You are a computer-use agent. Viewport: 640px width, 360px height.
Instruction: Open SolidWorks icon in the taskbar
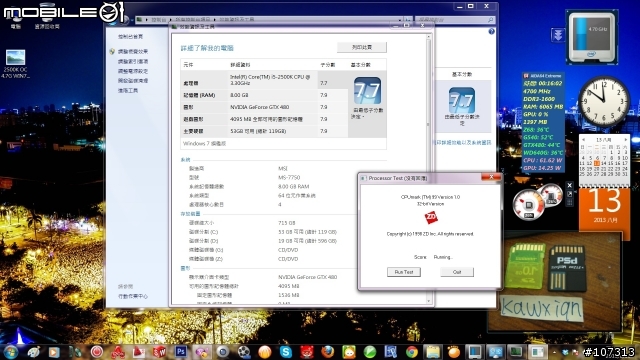[x=159, y=351]
